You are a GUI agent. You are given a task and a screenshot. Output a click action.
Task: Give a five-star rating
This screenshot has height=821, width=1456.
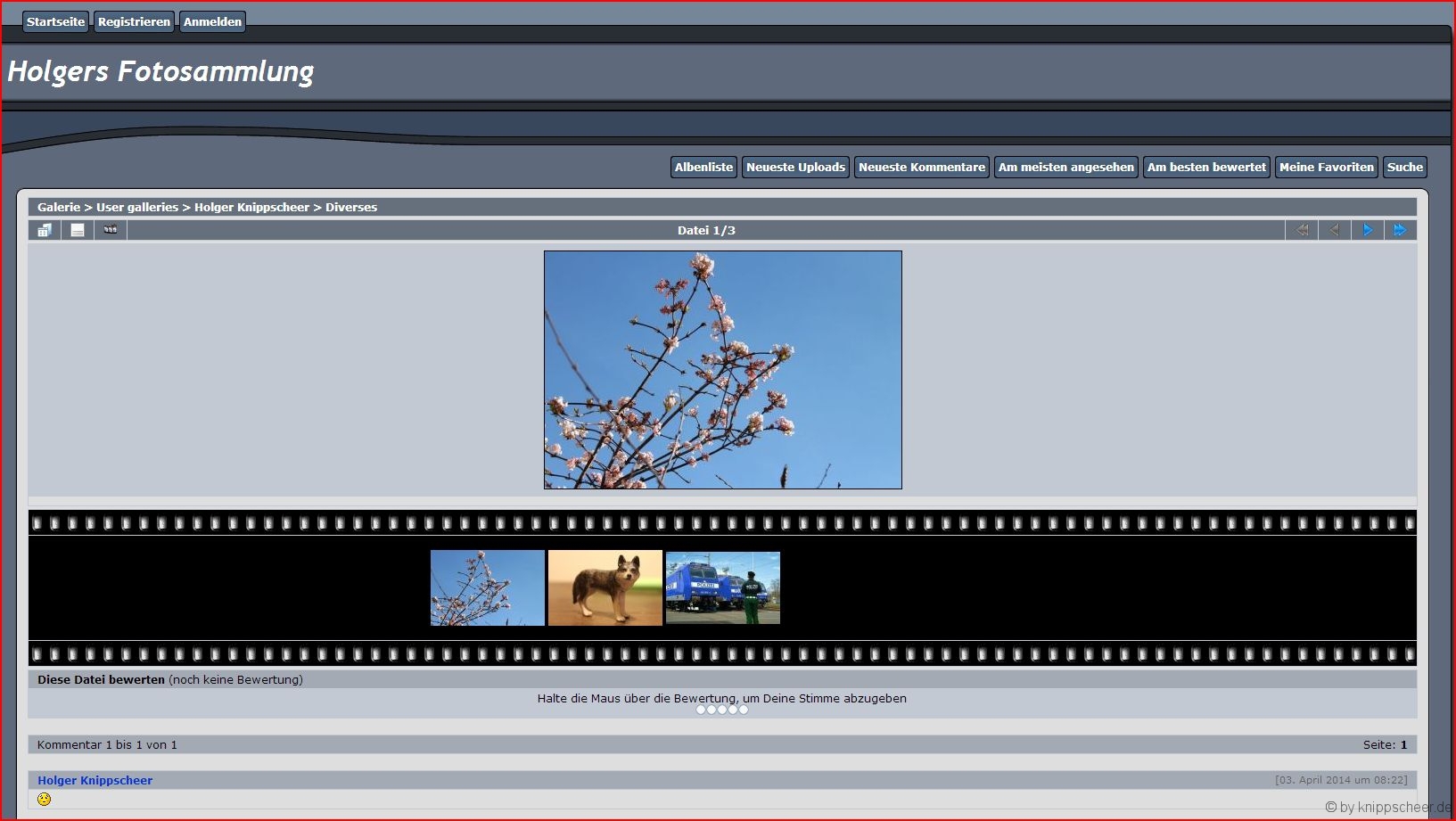[x=744, y=710]
